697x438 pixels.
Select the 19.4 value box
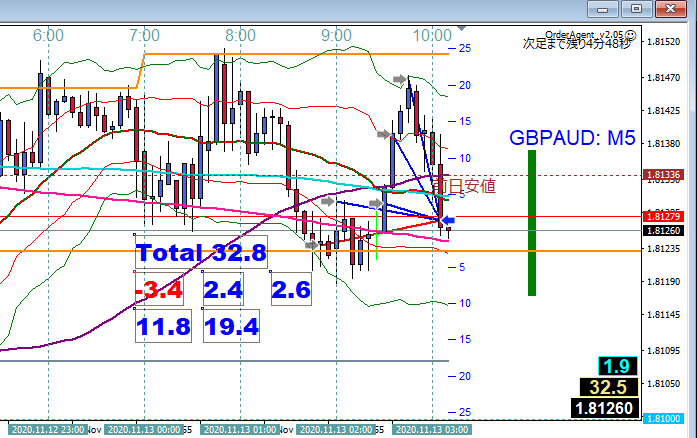pyautogui.click(x=231, y=326)
